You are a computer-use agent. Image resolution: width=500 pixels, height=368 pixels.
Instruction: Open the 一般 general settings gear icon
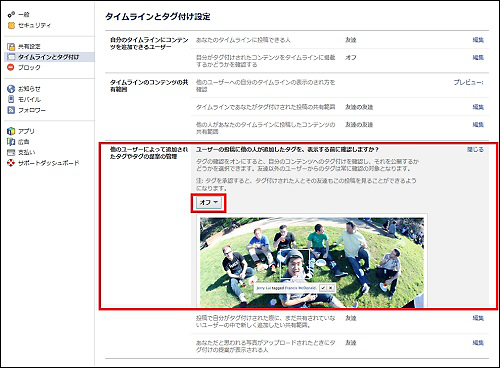11,14
